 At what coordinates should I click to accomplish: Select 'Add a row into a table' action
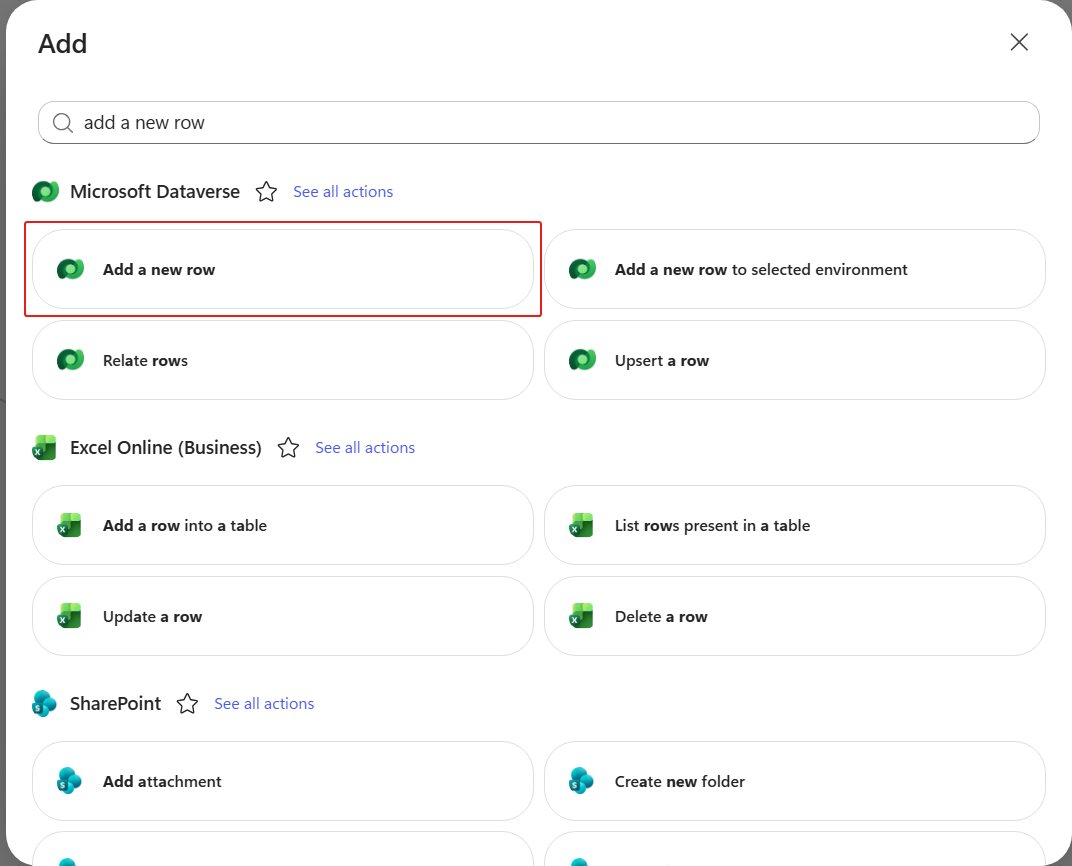[282, 525]
